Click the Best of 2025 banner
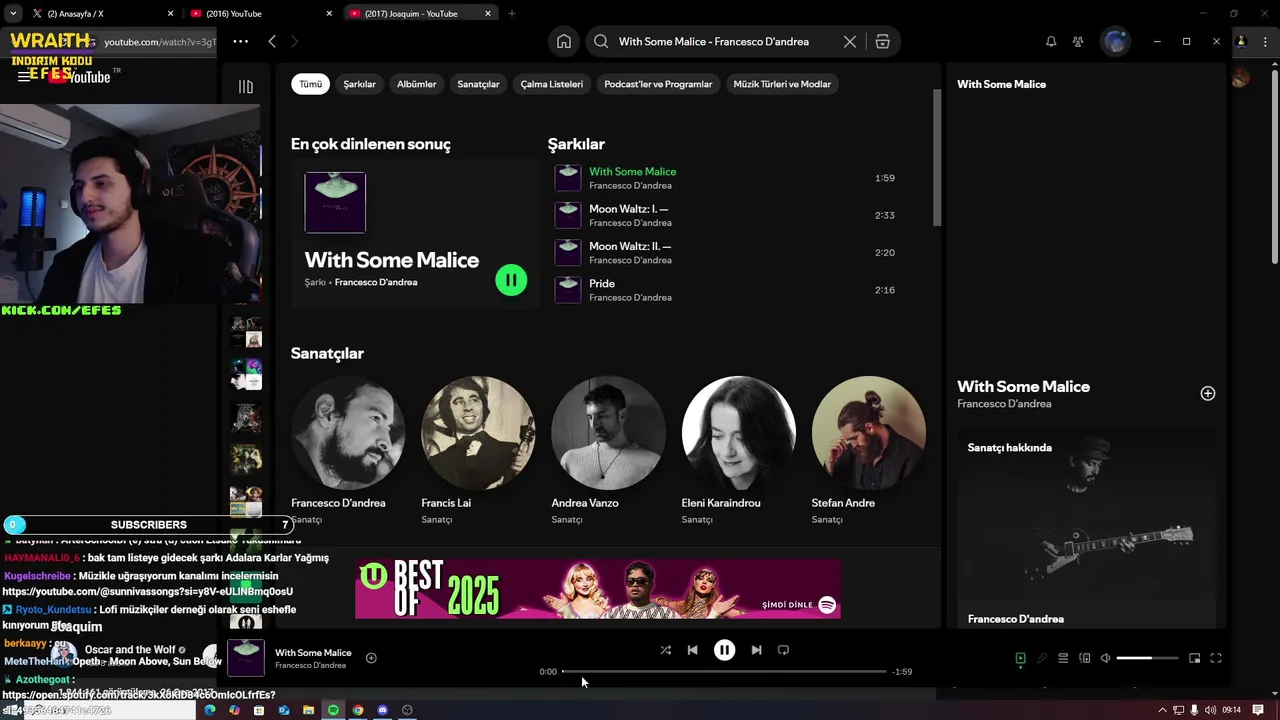1280x720 pixels. 598,589
